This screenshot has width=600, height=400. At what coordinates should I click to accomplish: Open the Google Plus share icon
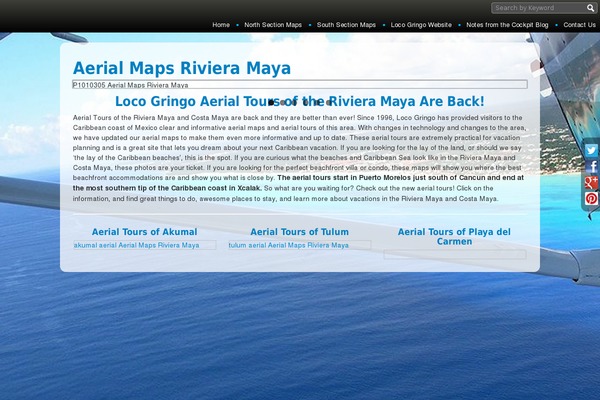pyautogui.click(x=591, y=183)
